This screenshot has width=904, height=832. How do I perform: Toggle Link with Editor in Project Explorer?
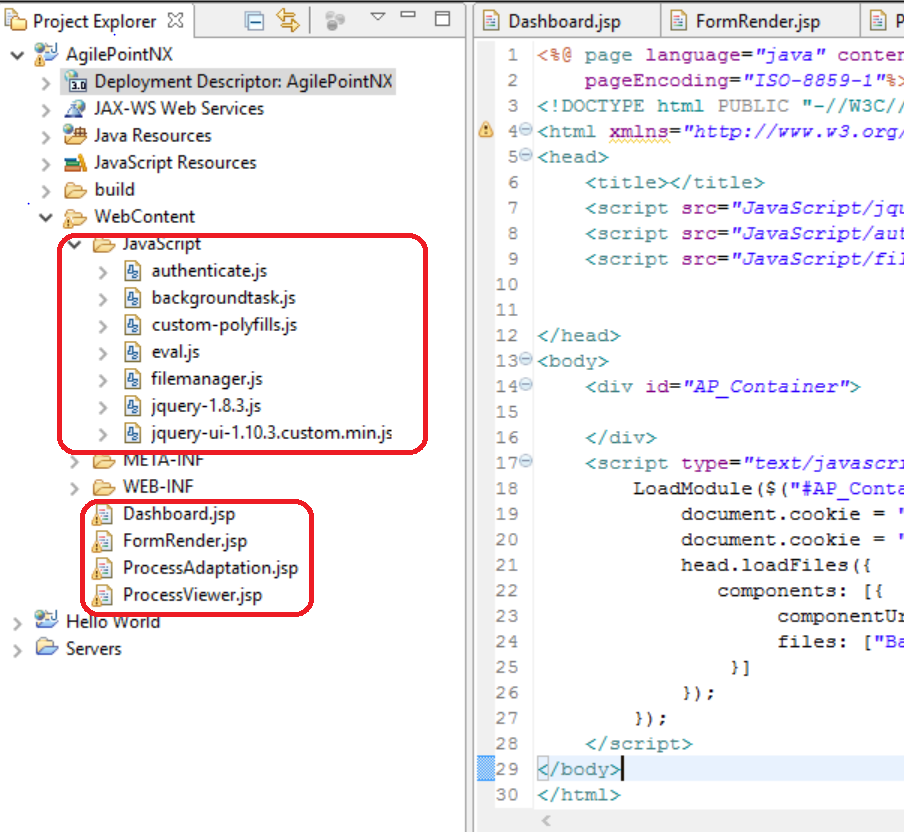click(x=289, y=20)
